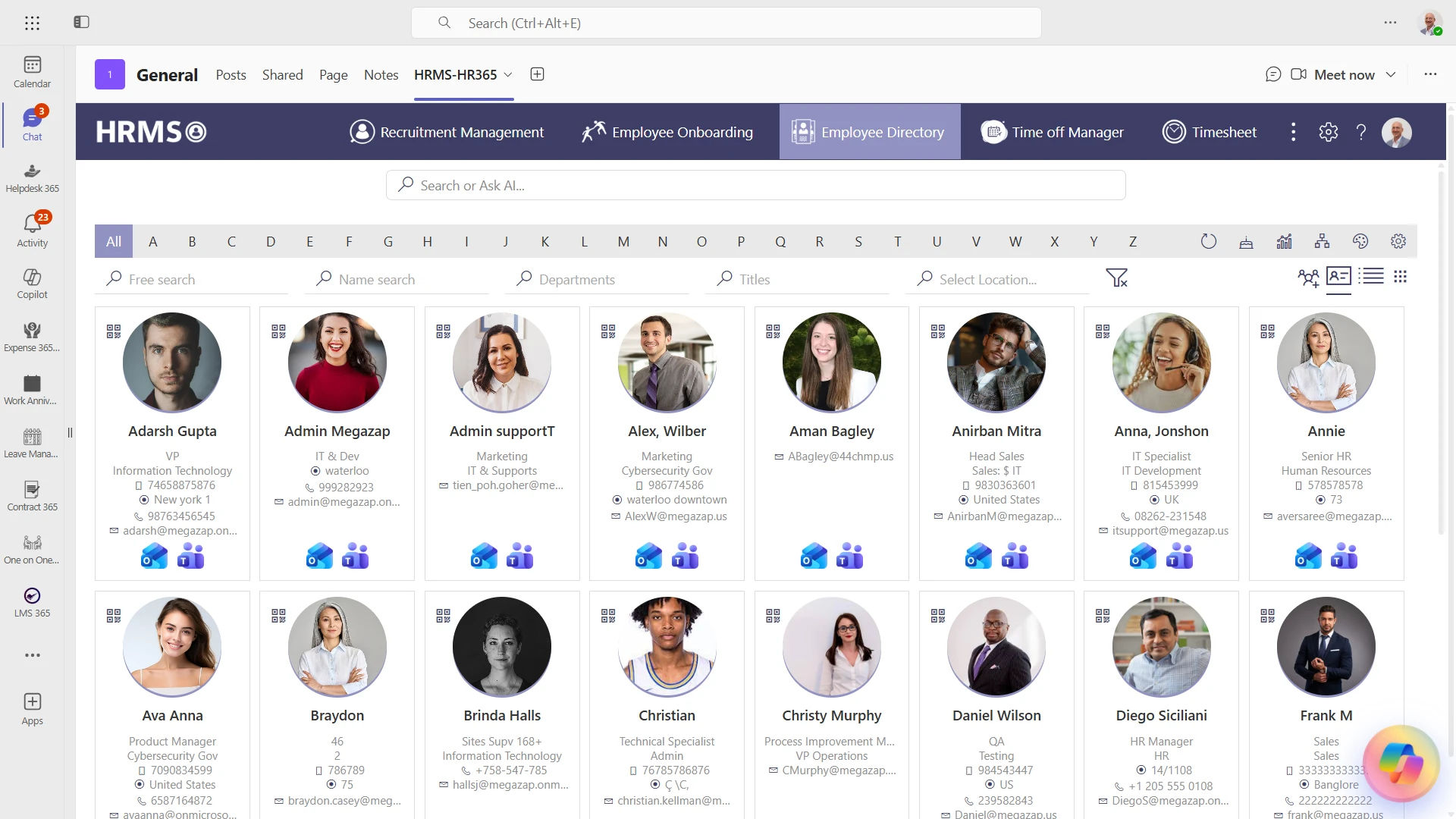Image resolution: width=1456 pixels, height=819 pixels.
Task: Select the Employee Directory module
Action: click(869, 132)
